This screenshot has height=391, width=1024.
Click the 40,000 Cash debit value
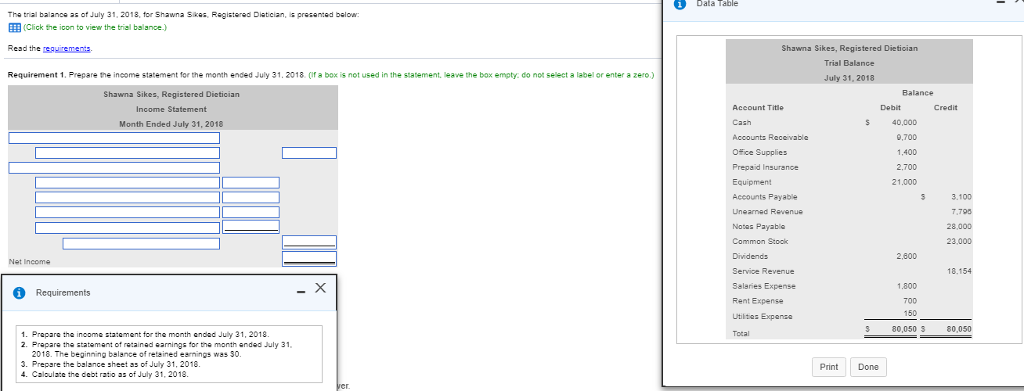[x=904, y=123]
